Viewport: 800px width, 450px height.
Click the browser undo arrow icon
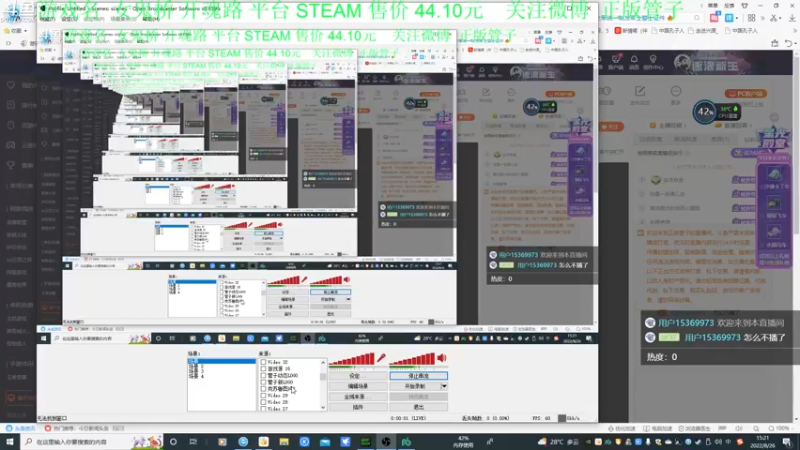point(790,43)
